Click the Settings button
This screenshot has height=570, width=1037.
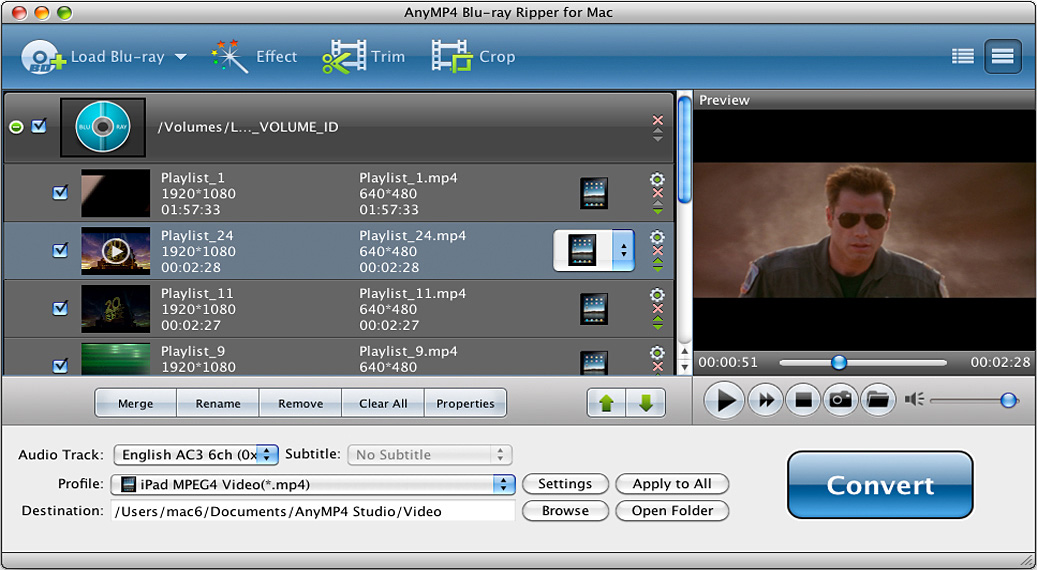pyautogui.click(x=565, y=484)
